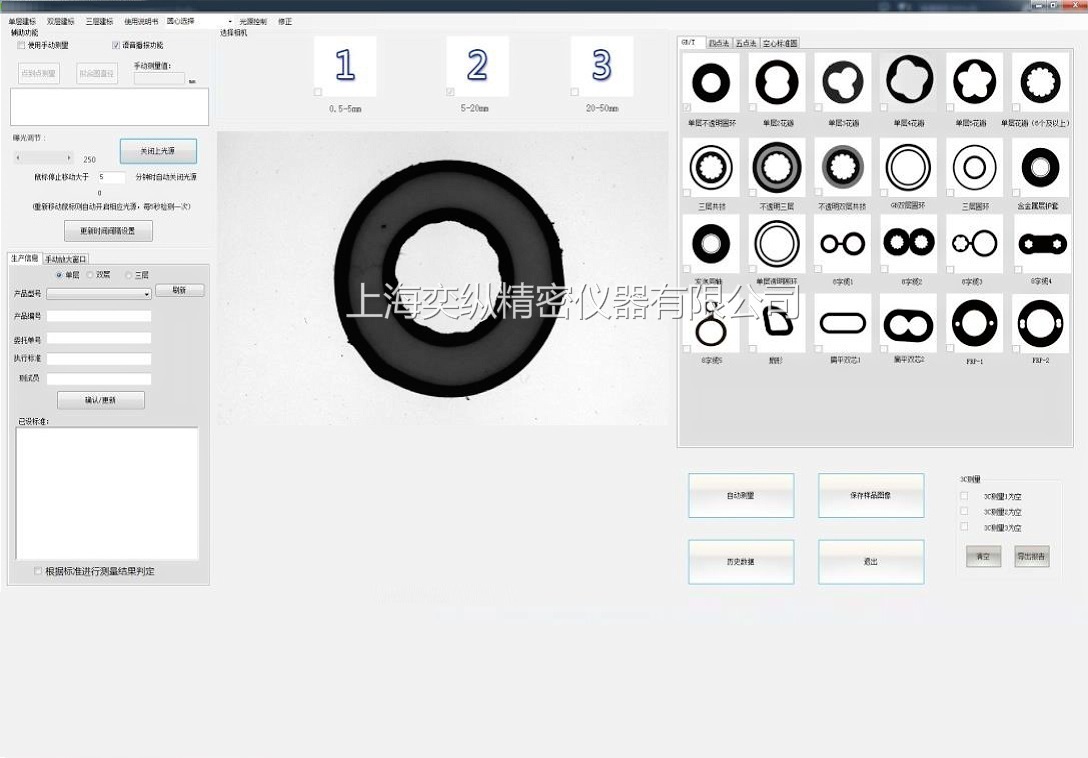Choose the 8字缆1 figure-eight cable icon

(842, 243)
